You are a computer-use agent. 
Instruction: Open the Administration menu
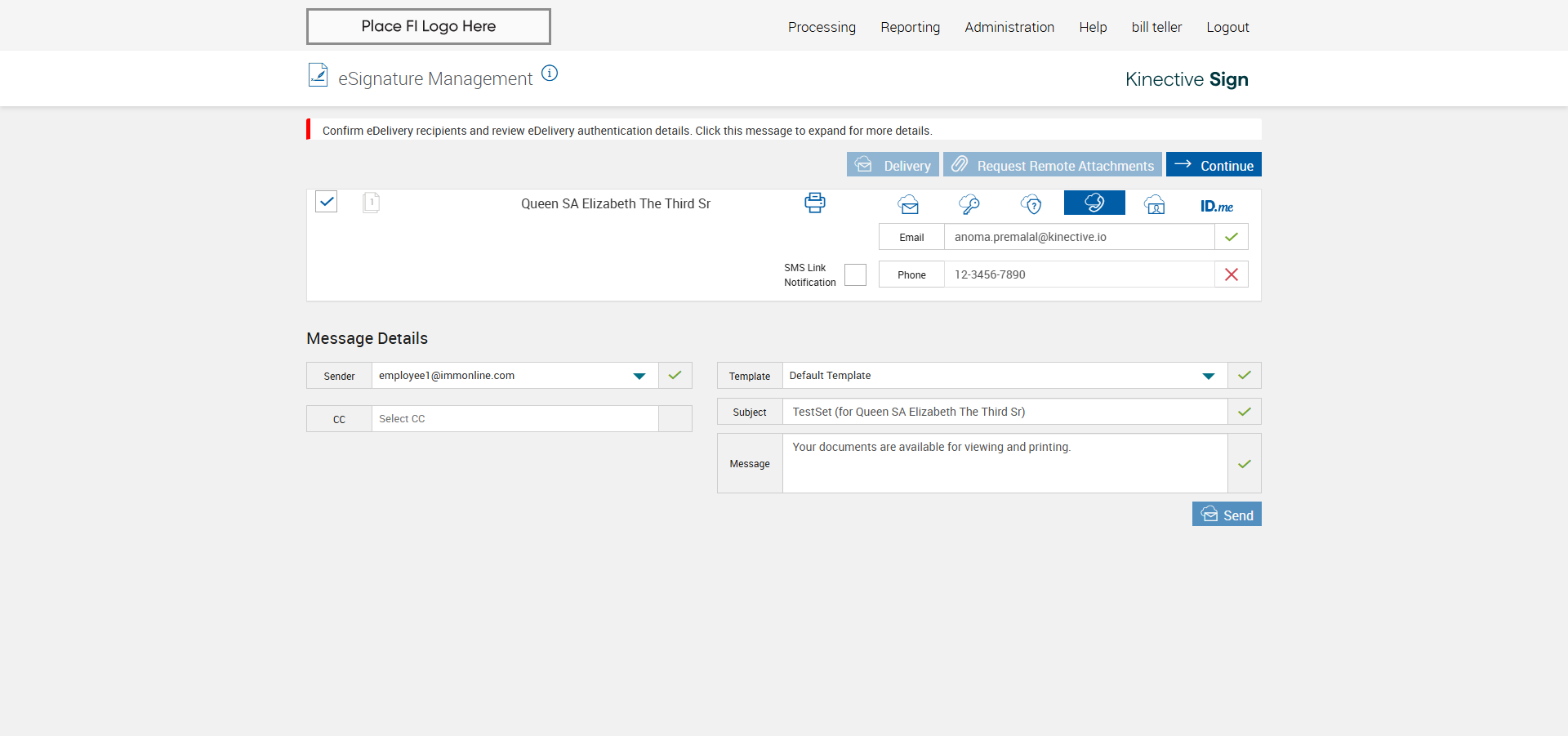[1009, 27]
